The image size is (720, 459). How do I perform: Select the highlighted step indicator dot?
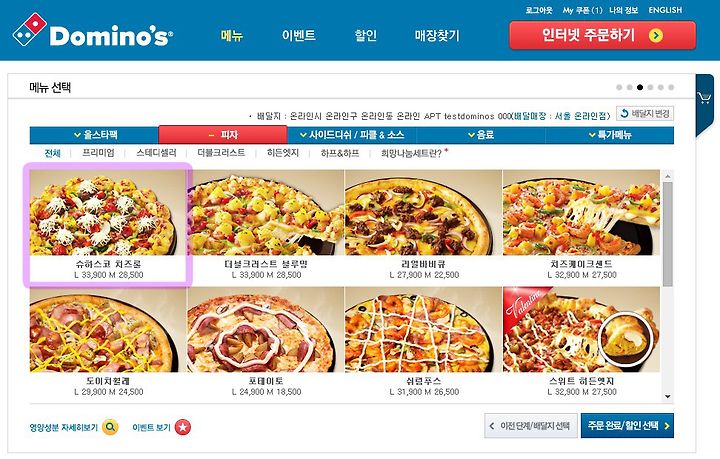click(x=640, y=87)
